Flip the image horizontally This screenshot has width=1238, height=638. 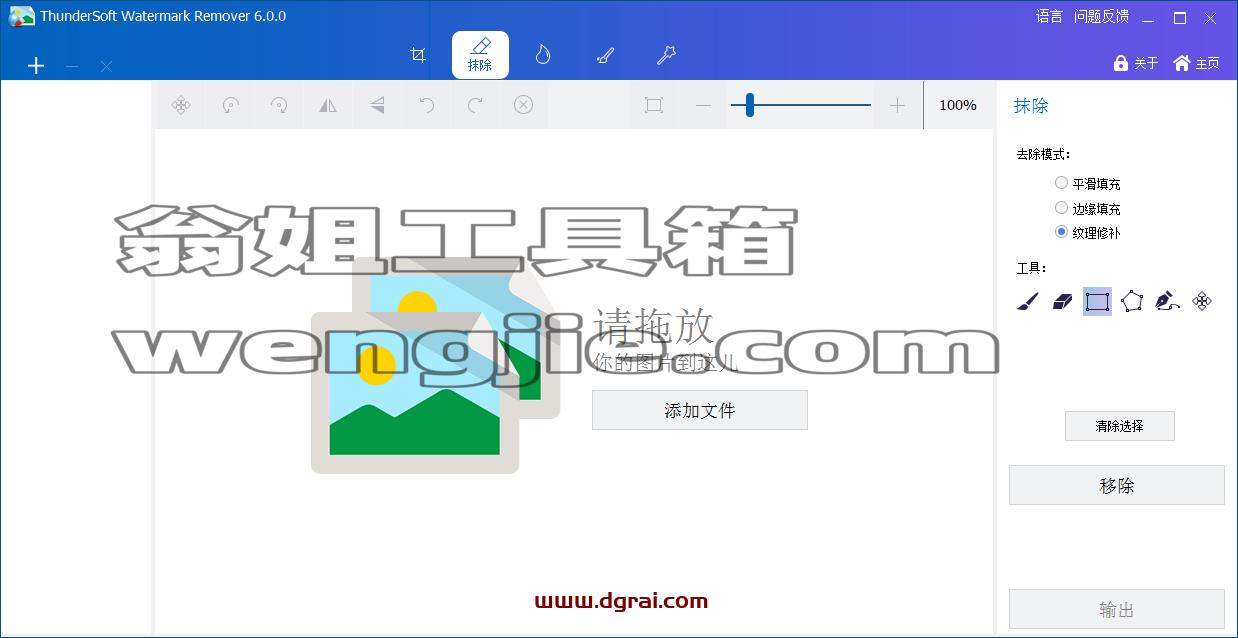(328, 105)
